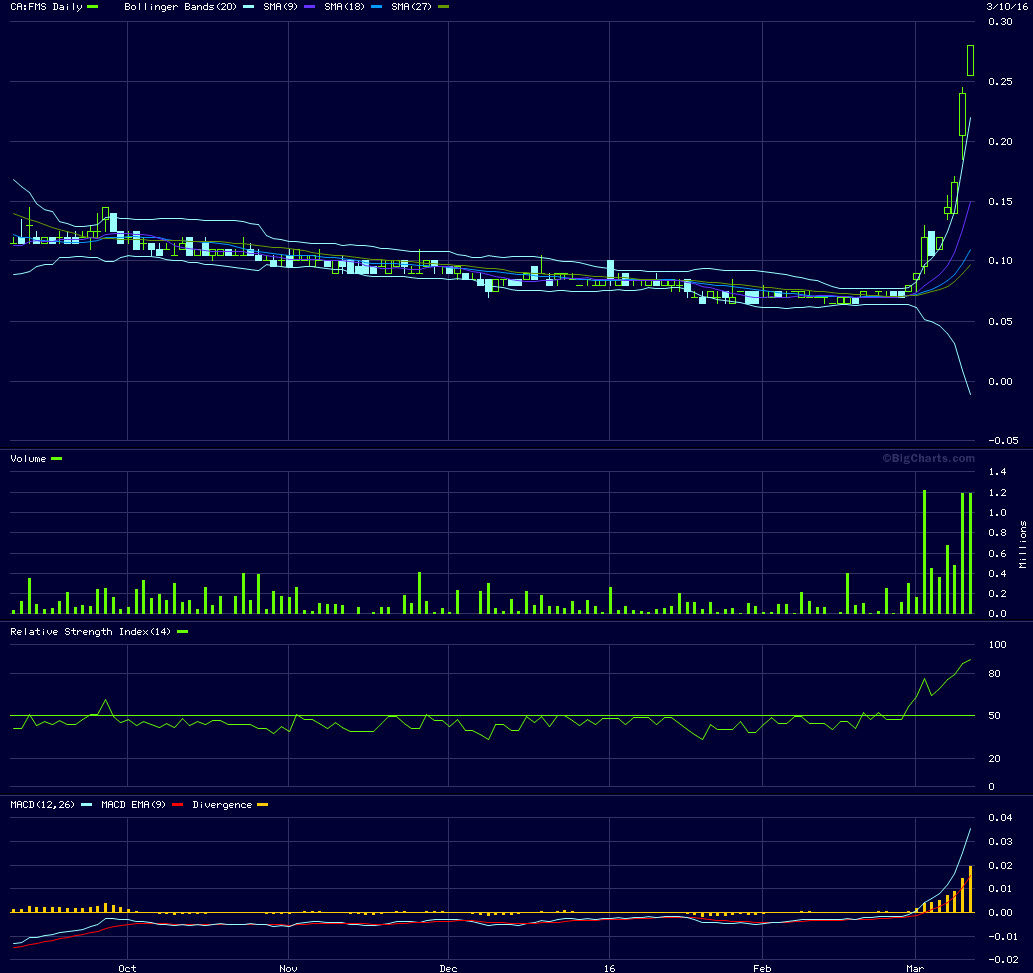Viewport: 1033px width, 973px height.
Task: Click the 100 RSI axis label
Action: tap(997, 644)
